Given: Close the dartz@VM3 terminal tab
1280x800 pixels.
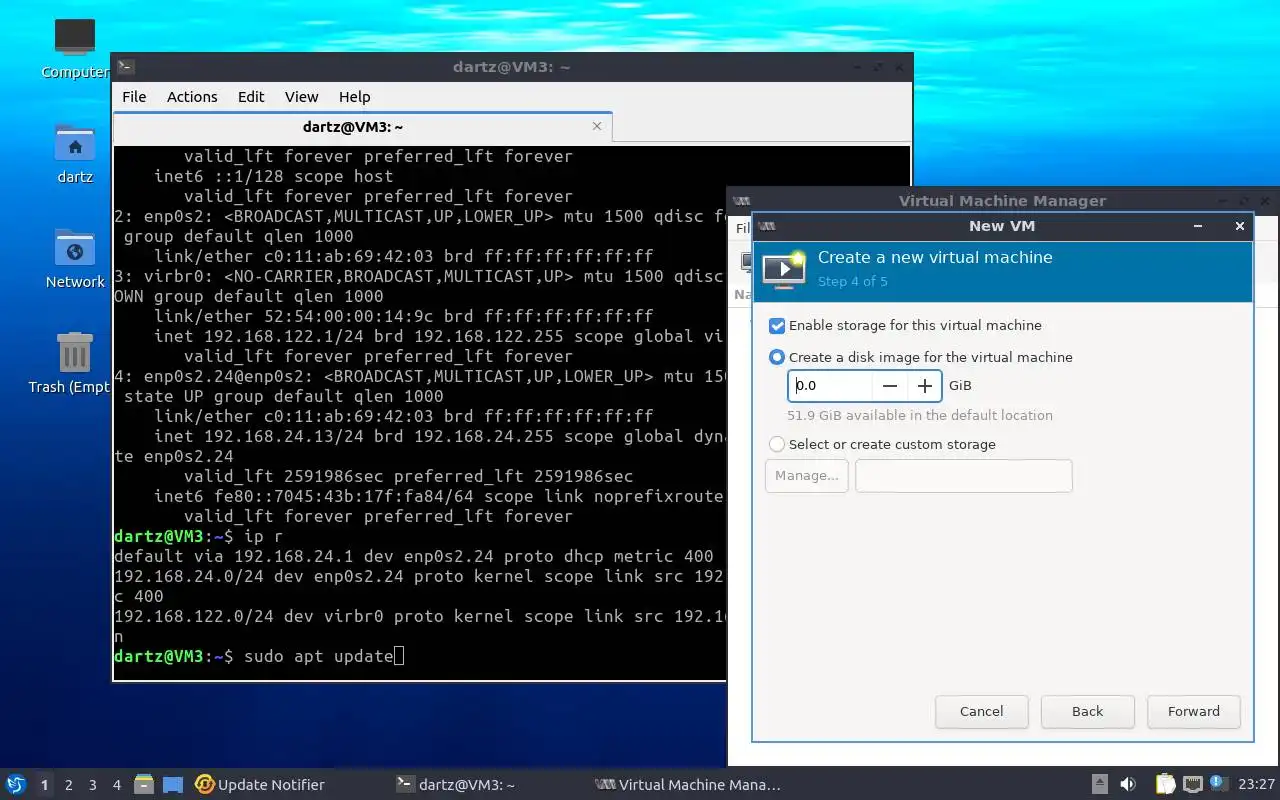Looking at the screenshot, I should click(597, 126).
